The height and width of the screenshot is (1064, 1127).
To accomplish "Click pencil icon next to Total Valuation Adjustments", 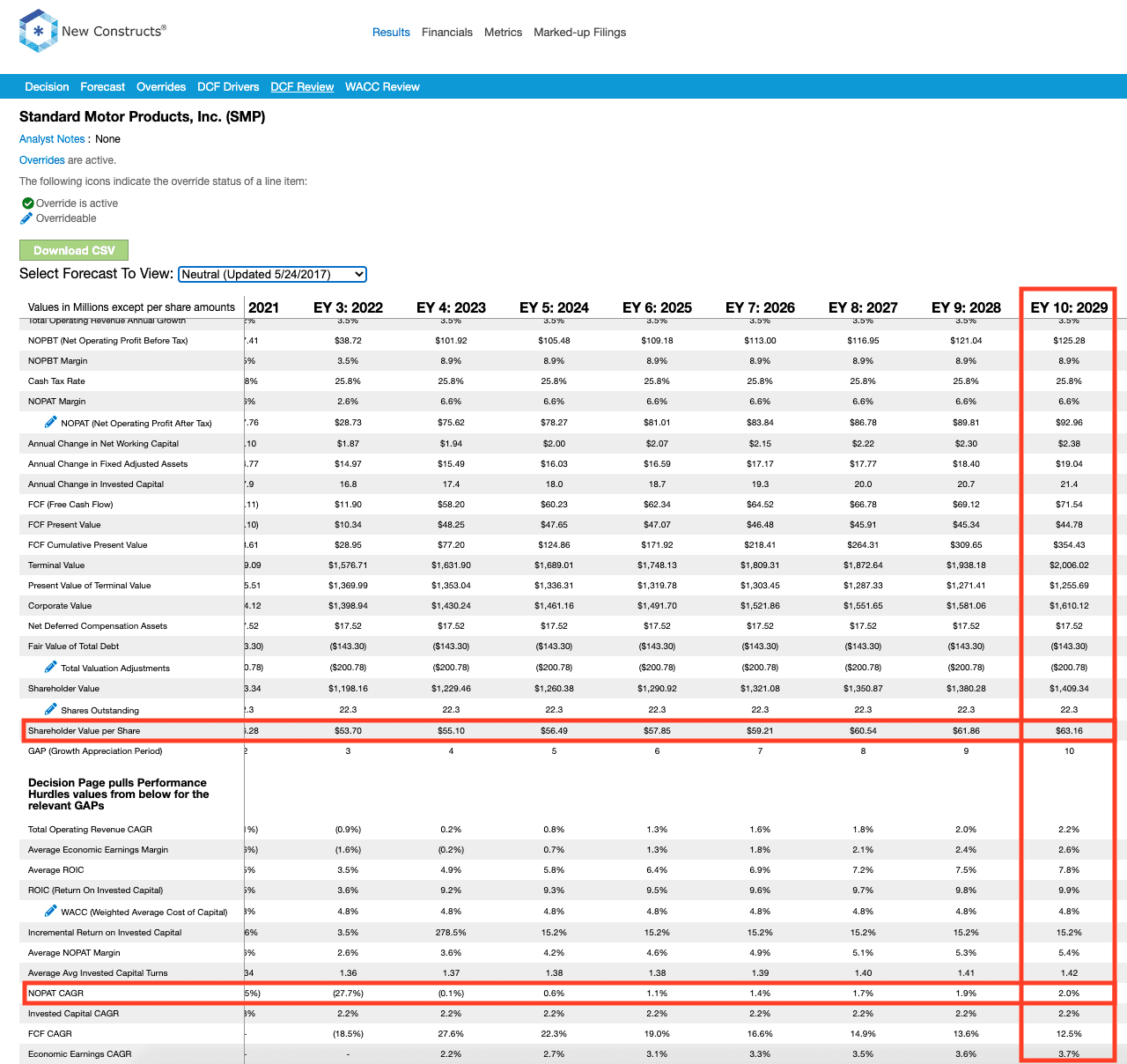I will (x=51, y=667).
